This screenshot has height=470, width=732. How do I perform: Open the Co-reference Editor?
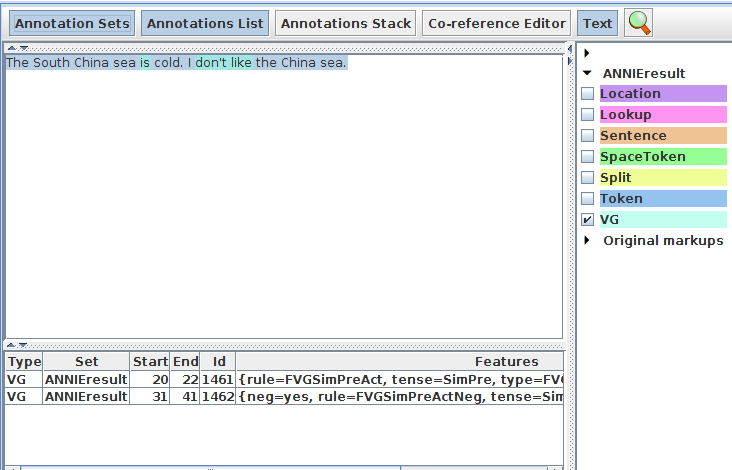497,23
